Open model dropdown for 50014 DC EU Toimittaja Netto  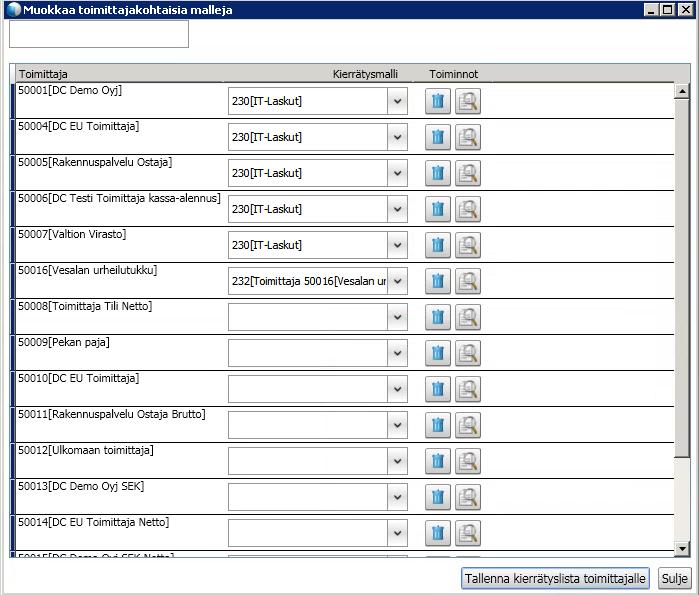click(397, 533)
